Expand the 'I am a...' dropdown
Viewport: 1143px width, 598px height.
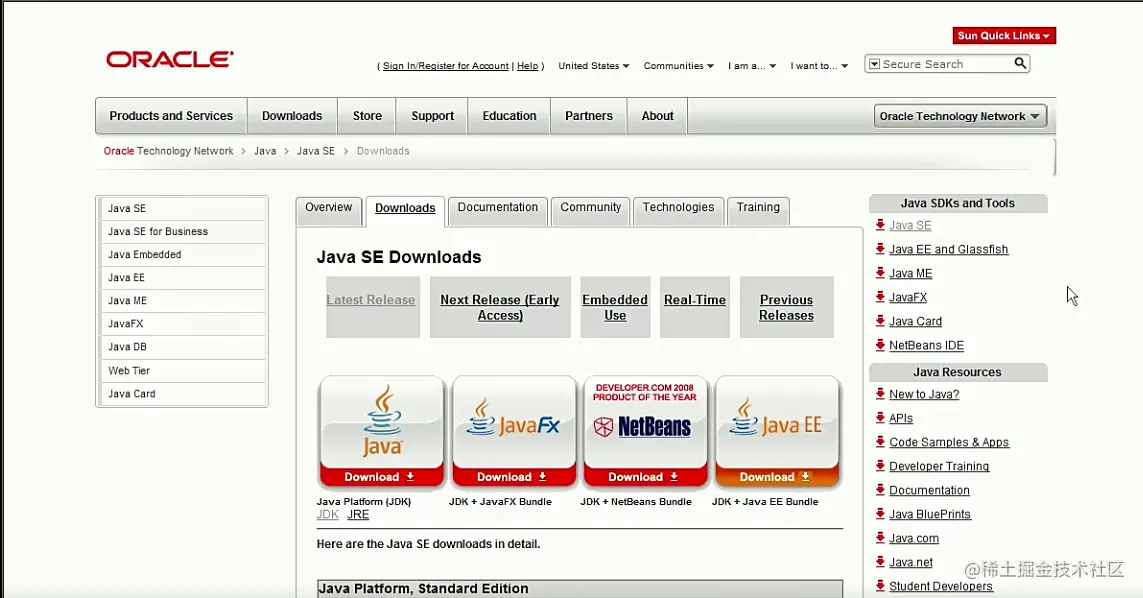coord(752,66)
